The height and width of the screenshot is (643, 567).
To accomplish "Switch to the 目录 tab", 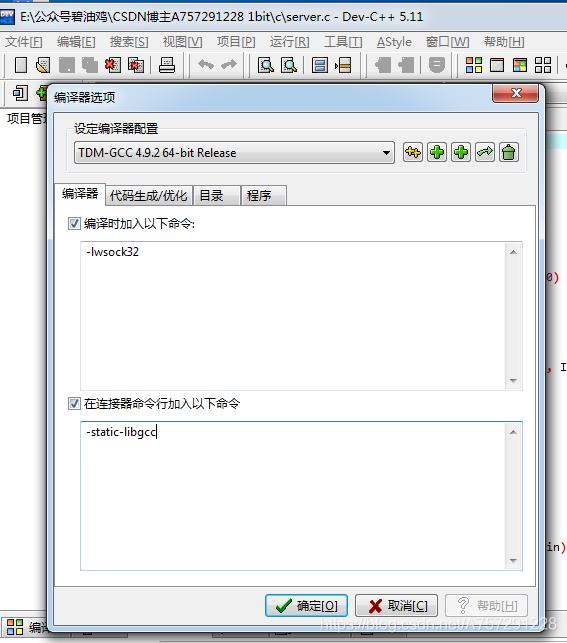I will [x=216, y=196].
